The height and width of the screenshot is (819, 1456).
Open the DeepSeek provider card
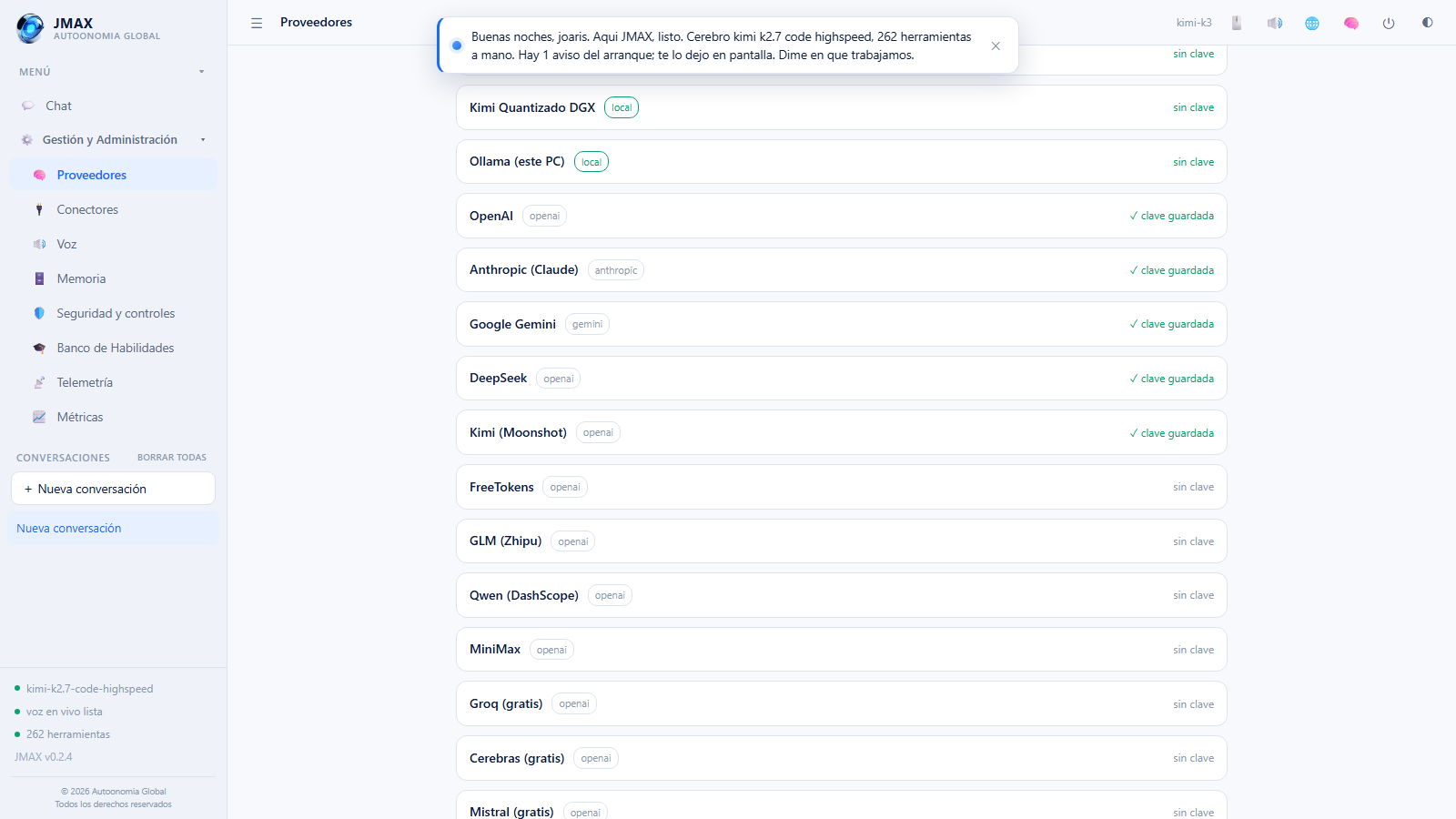[841, 379]
